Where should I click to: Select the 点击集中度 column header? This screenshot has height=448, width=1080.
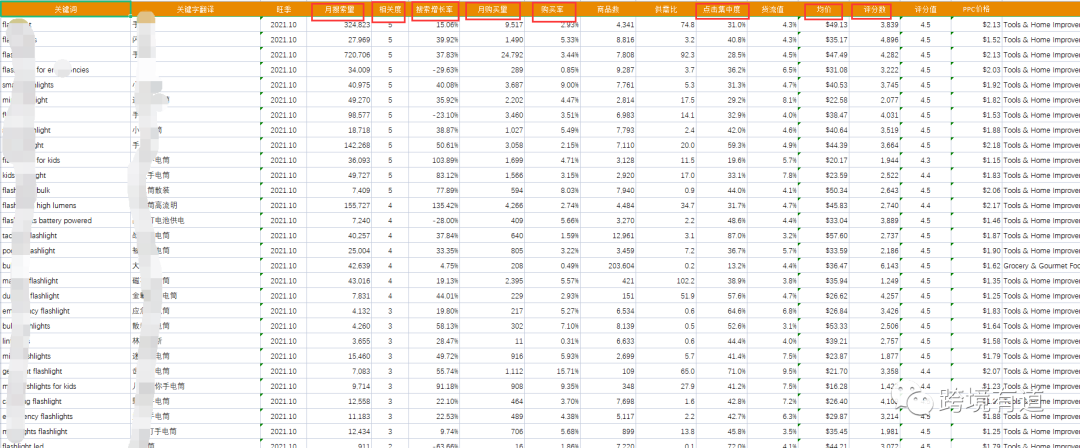click(723, 10)
